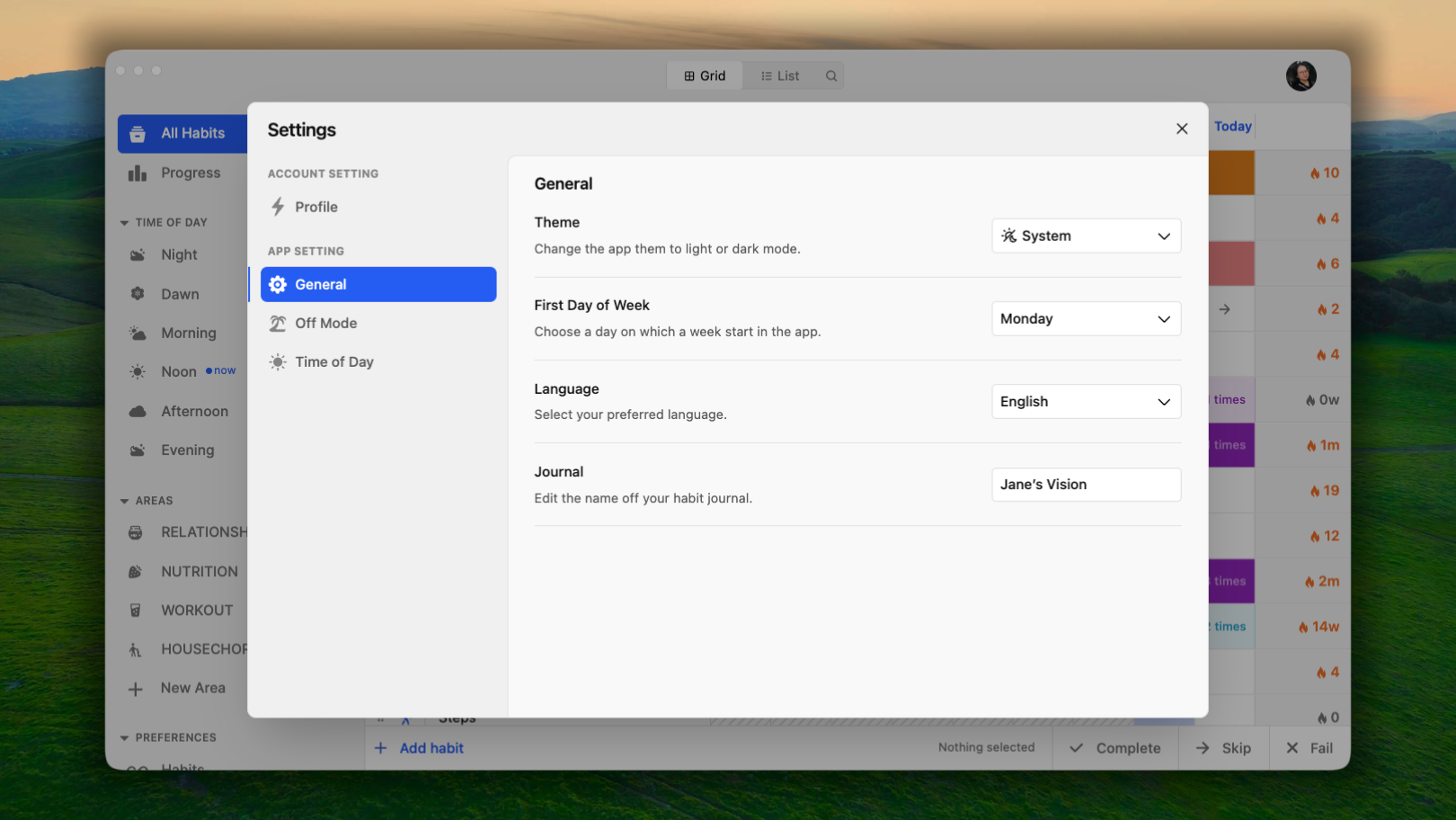Click the Noon sun icon

pyautogui.click(x=138, y=371)
